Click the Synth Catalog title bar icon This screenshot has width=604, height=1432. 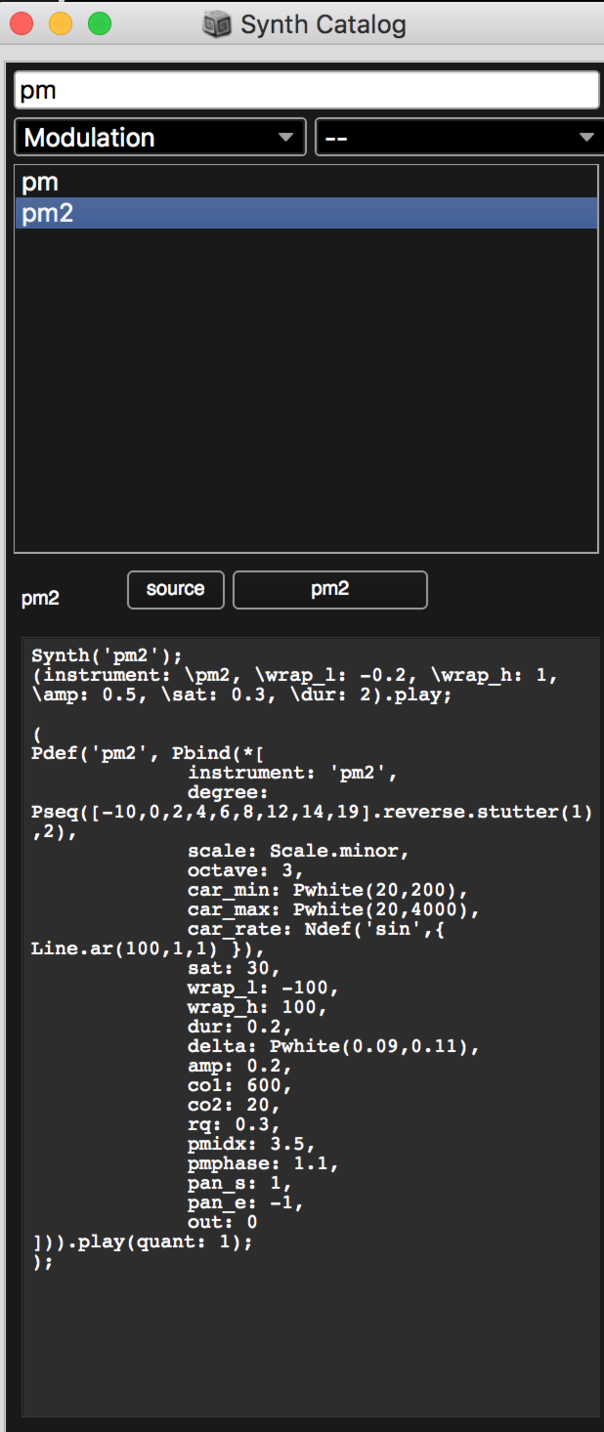tap(217, 24)
